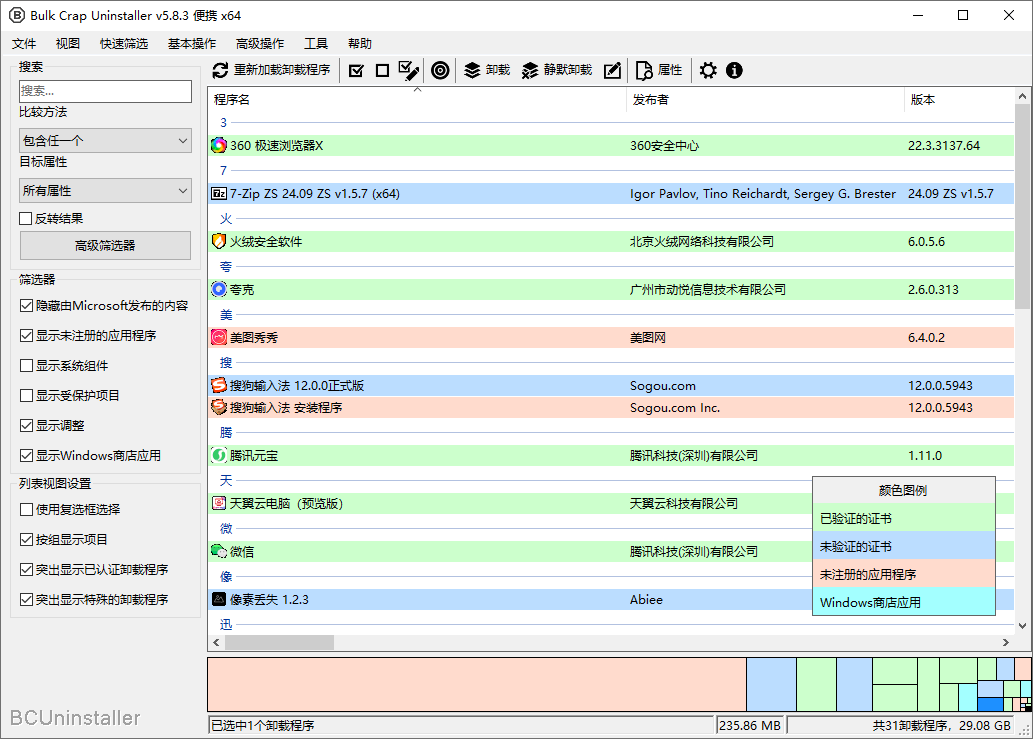The image size is (1033, 739).
Task: Click the largest pink treemap block
Action: pyautogui.click(x=477, y=684)
